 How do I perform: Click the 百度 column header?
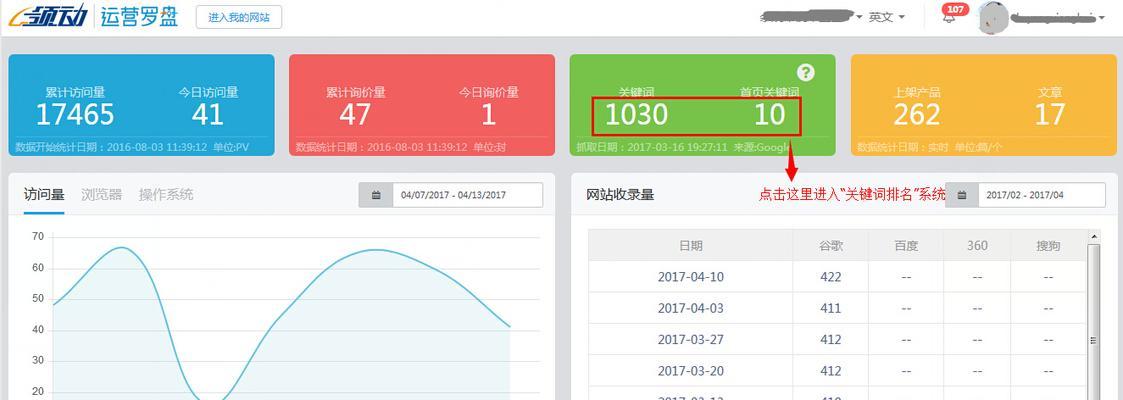click(906, 245)
